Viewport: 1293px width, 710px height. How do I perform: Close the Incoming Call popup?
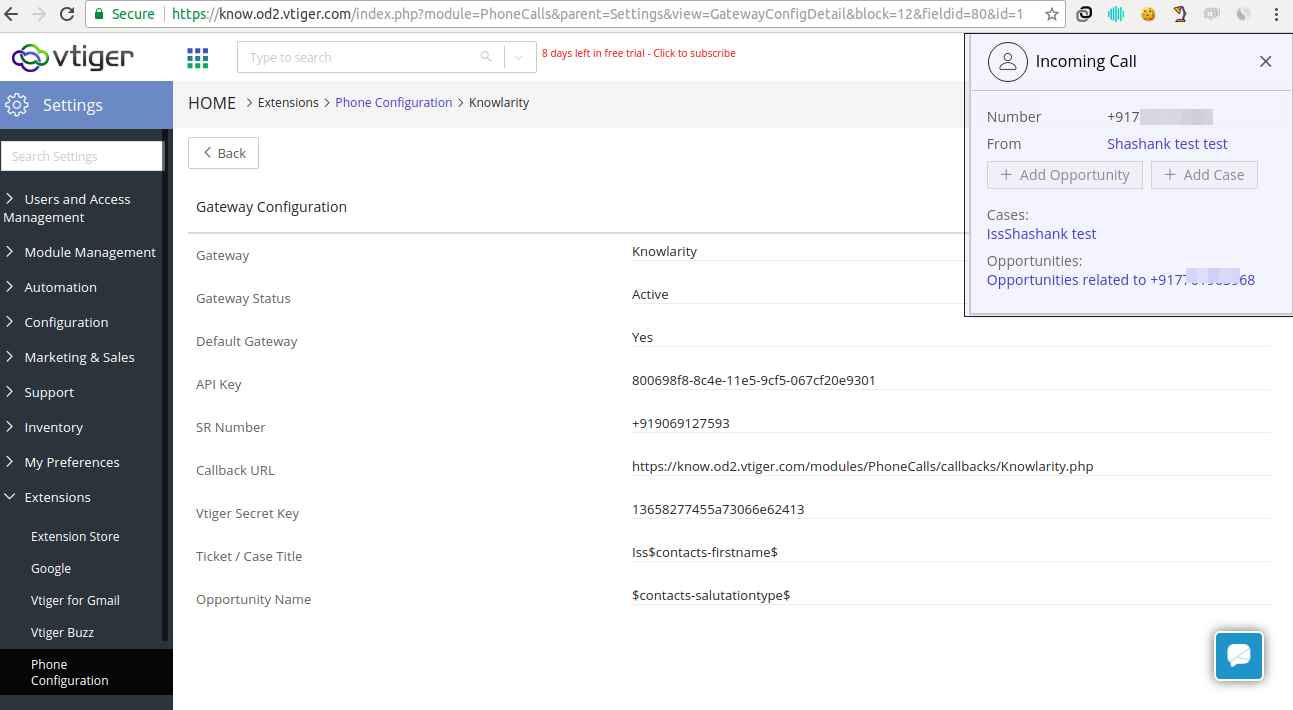click(1265, 61)
